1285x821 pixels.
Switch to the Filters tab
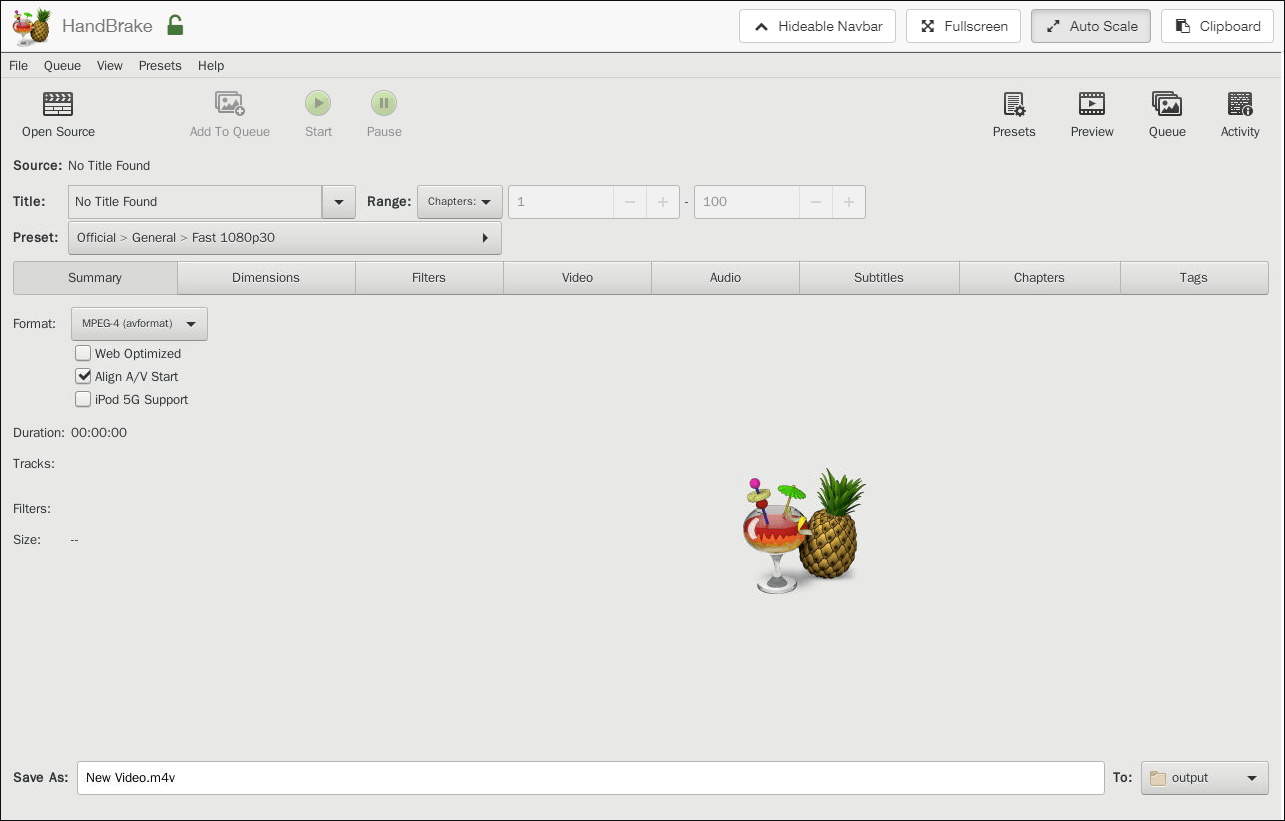coord(429,278)
